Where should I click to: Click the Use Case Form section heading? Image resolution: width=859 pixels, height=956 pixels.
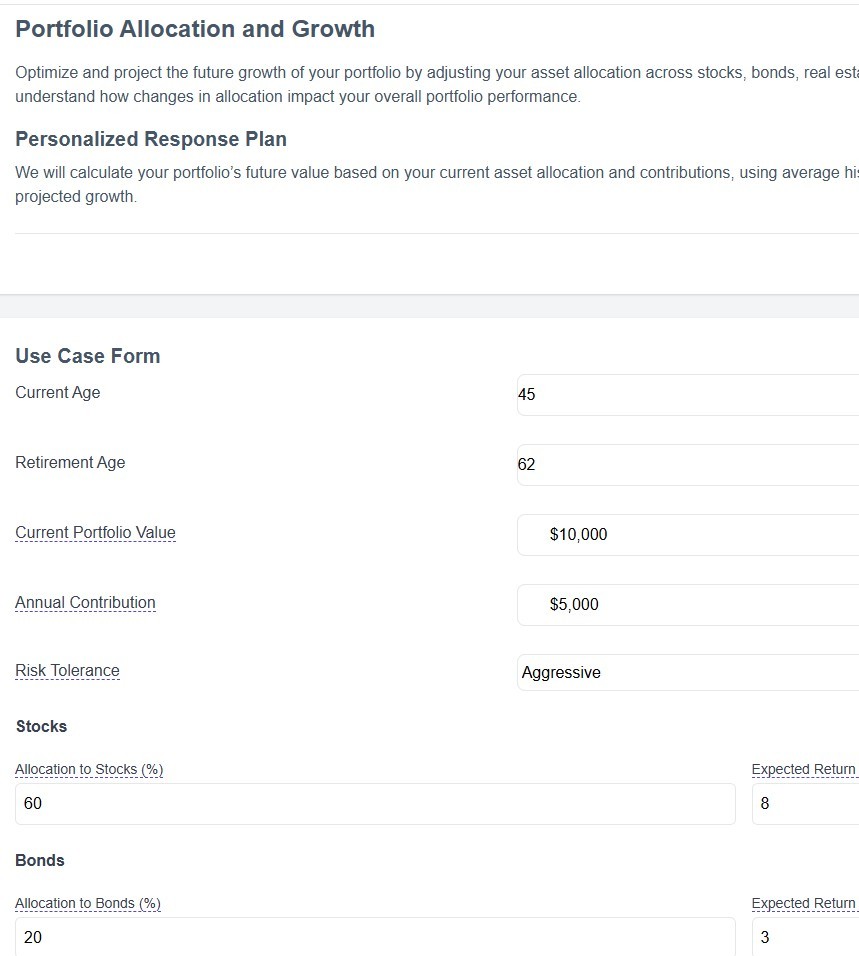[x=87, y=356]
